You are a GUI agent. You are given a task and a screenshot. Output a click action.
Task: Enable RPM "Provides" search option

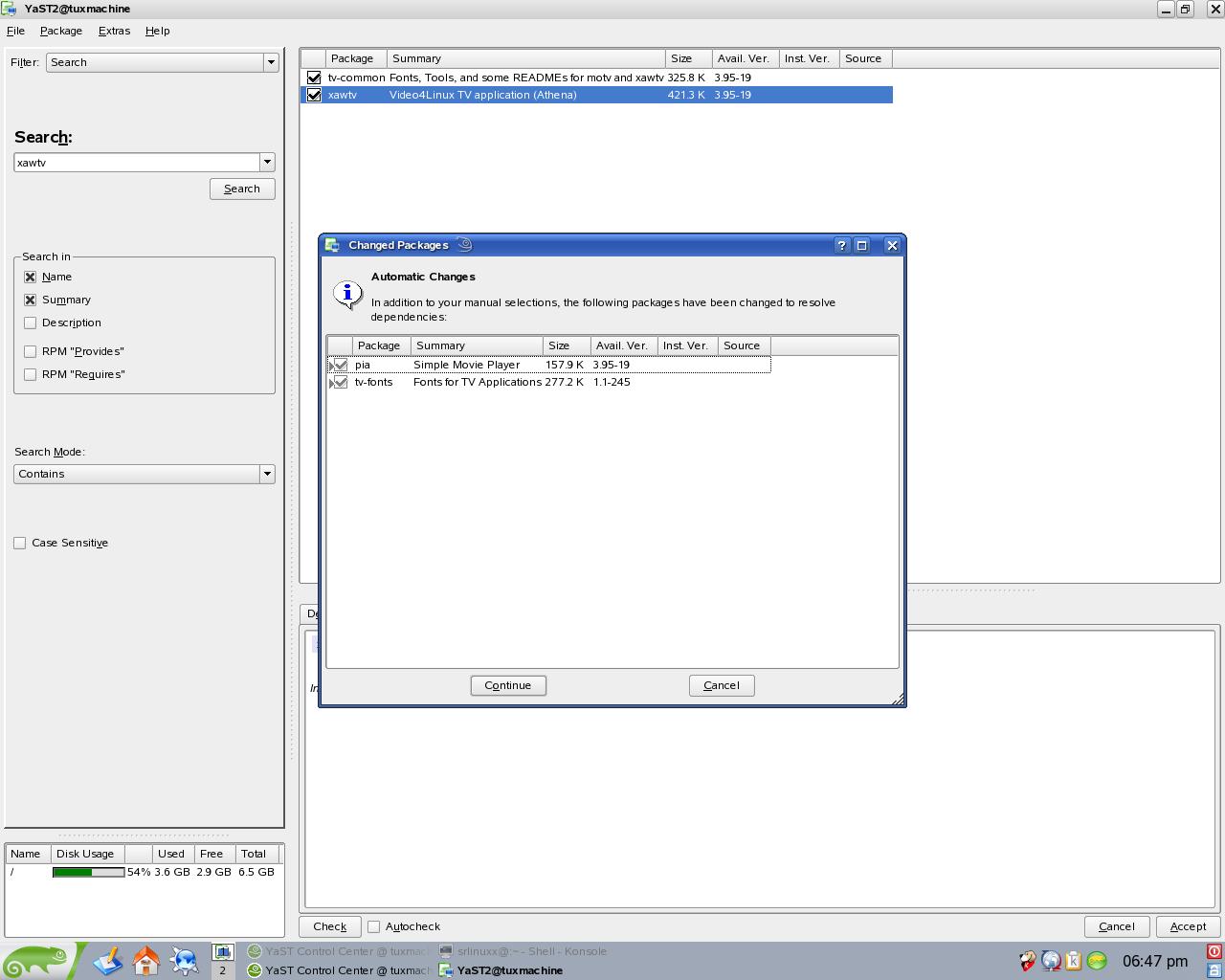click(31, 351)
